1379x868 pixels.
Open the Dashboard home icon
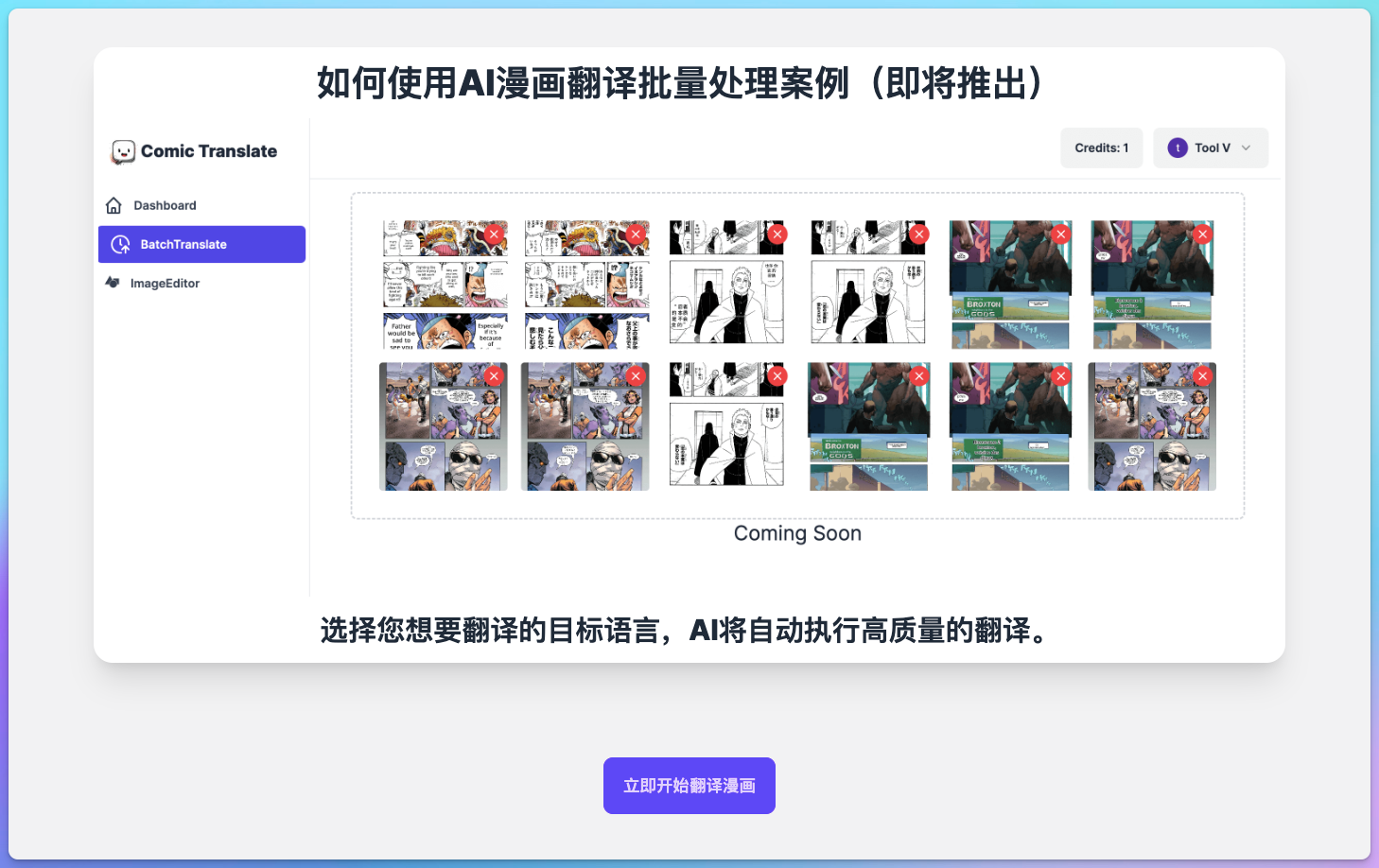pyautogui.click(x=113, y=205)
